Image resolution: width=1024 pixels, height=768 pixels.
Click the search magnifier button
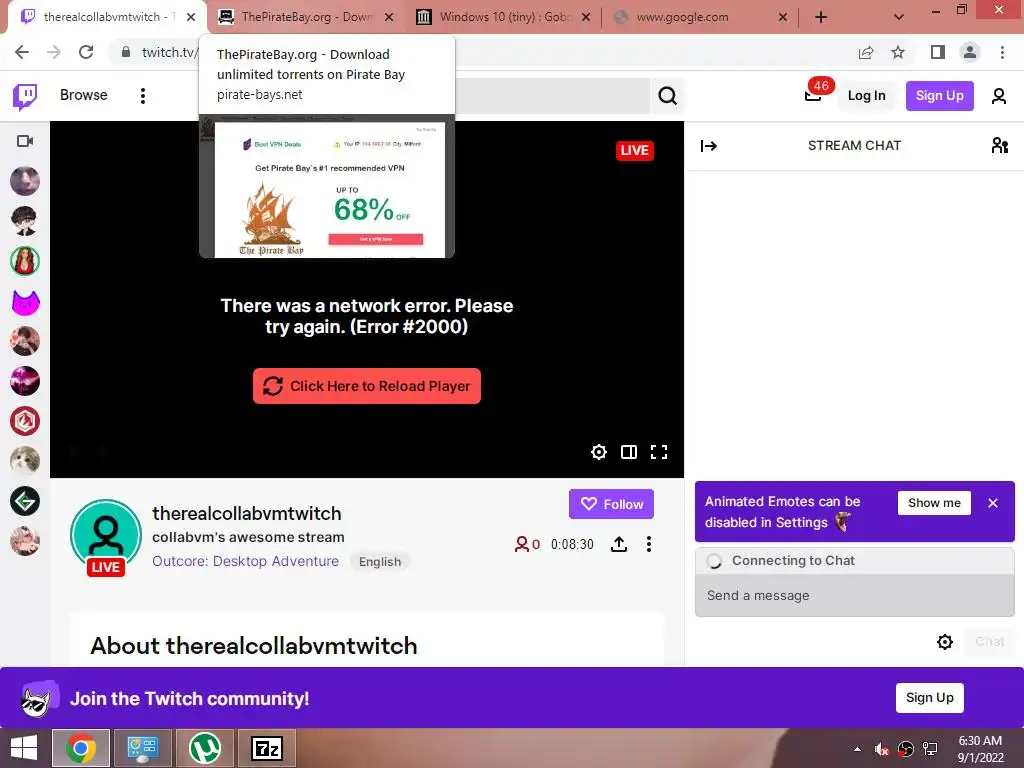coord(667,96)
